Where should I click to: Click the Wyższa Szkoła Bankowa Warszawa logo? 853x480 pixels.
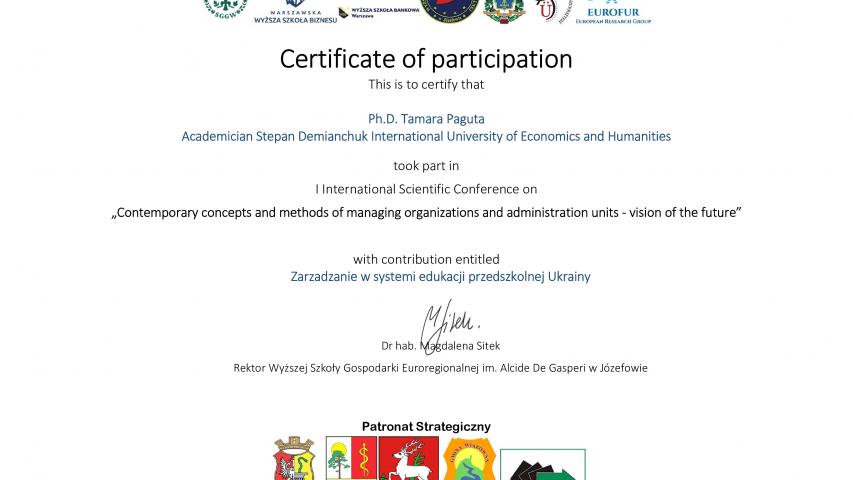[x=379, y=13]
